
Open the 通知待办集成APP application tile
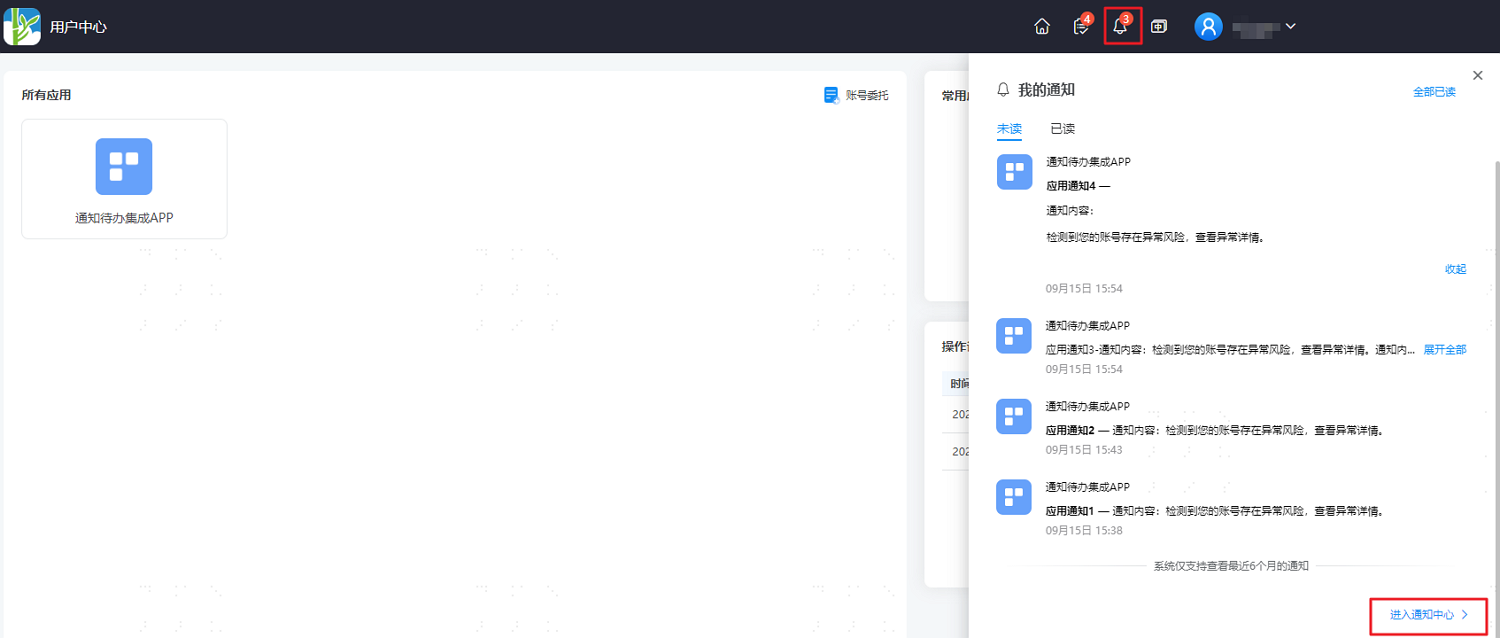(x=124, y=179)
